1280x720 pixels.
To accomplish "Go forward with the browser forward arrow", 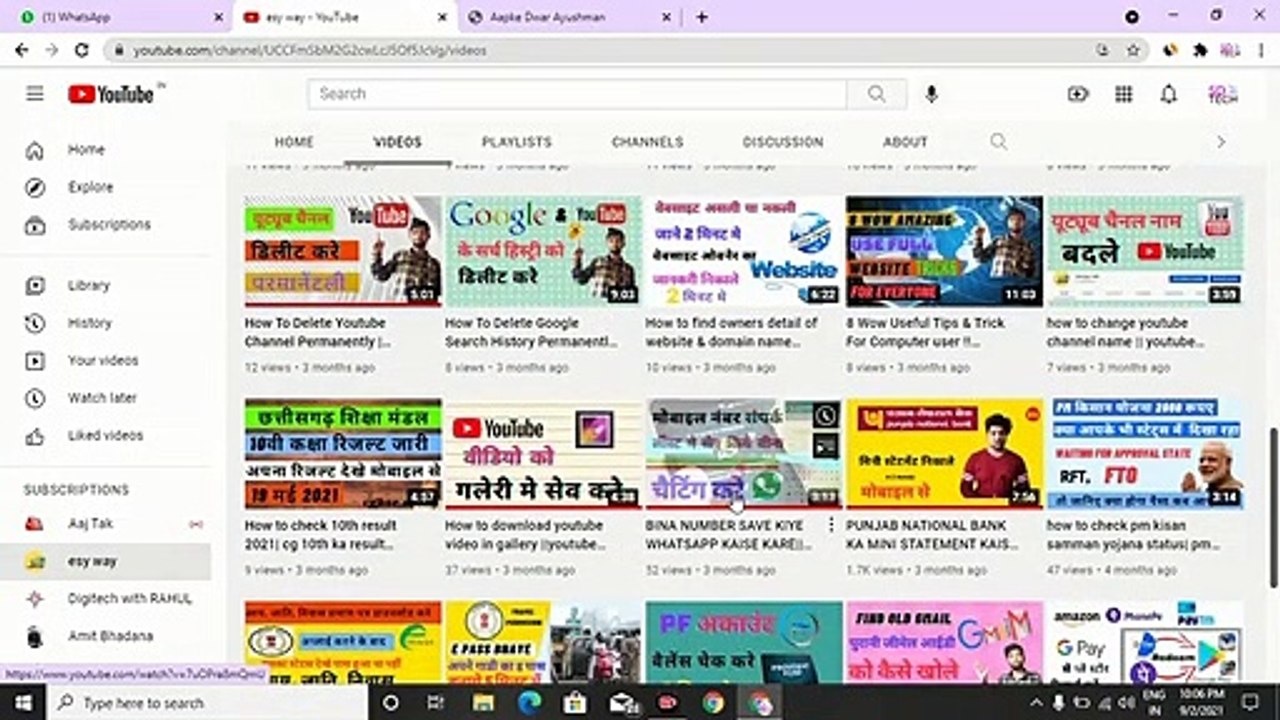I will pos(52,50).
